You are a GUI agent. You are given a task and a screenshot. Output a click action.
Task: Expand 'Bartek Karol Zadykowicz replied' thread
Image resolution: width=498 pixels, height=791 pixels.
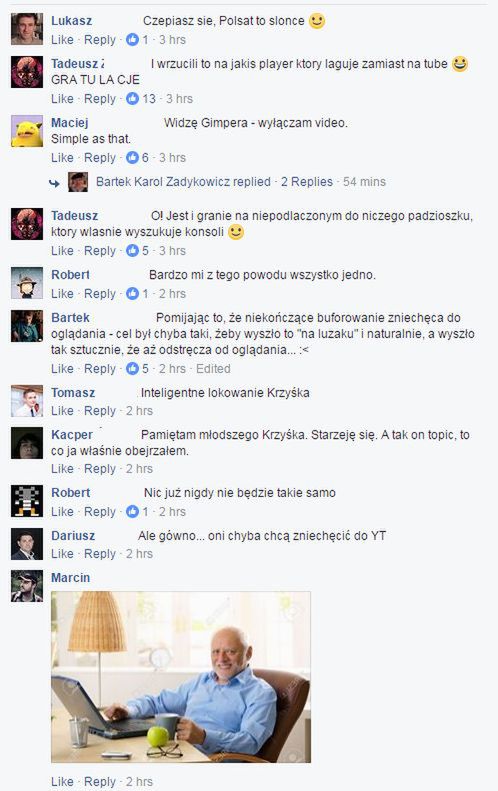tap(183, 182)
